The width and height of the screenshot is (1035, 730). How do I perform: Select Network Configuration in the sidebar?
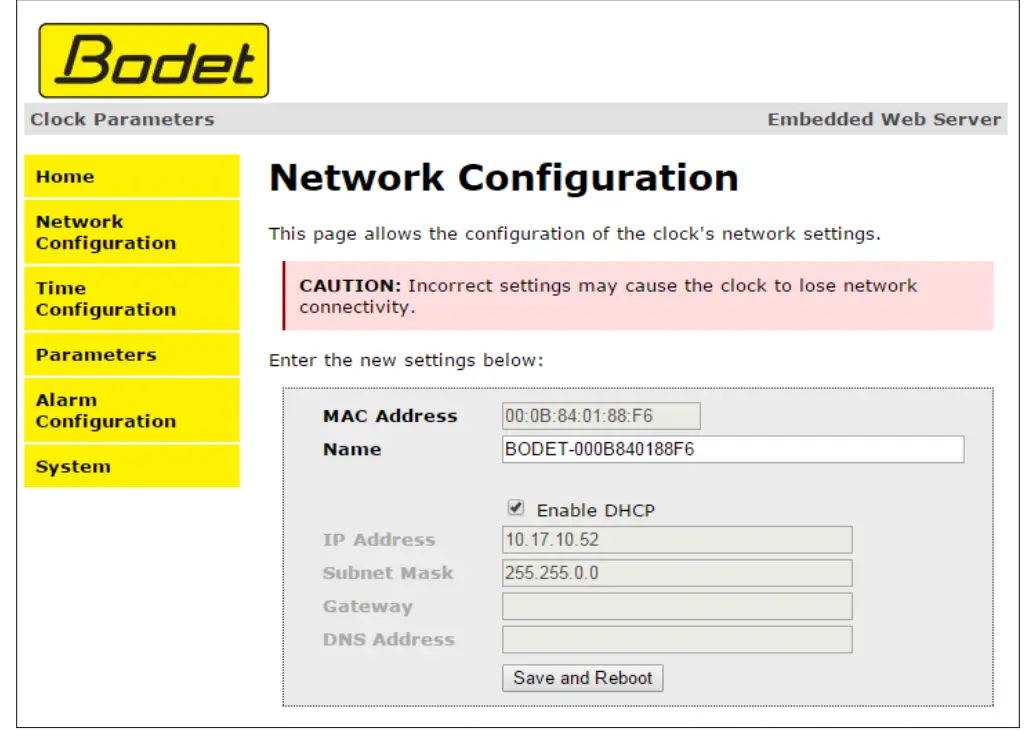click(131, 232)
